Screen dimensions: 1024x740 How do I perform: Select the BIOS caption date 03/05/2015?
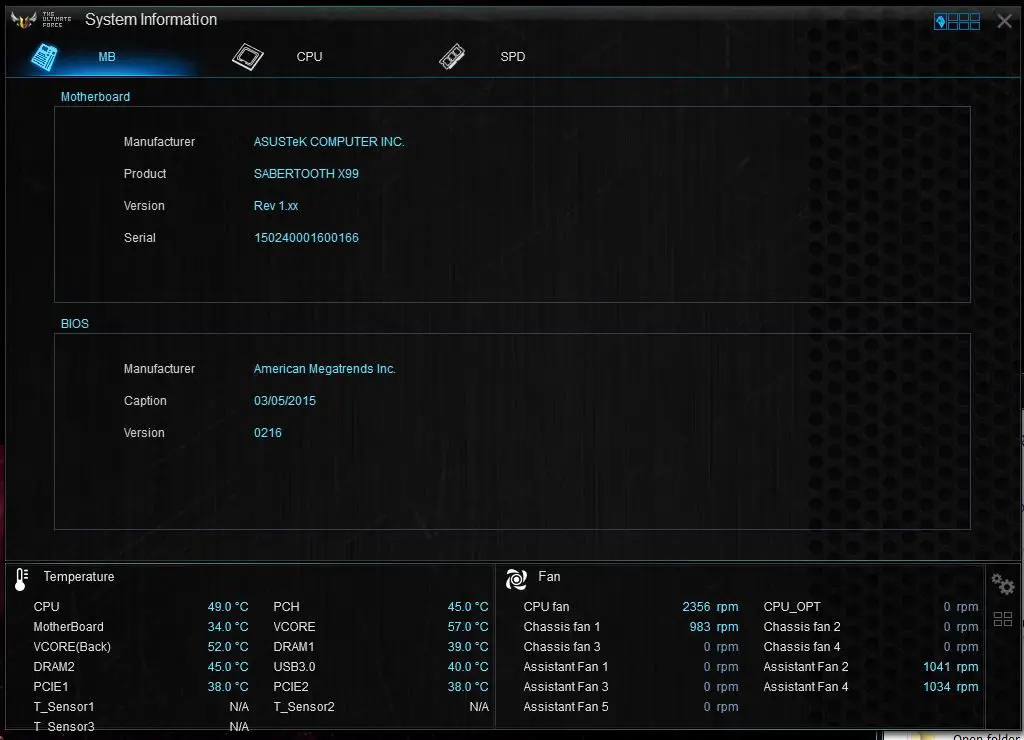[x=285, y=401]
